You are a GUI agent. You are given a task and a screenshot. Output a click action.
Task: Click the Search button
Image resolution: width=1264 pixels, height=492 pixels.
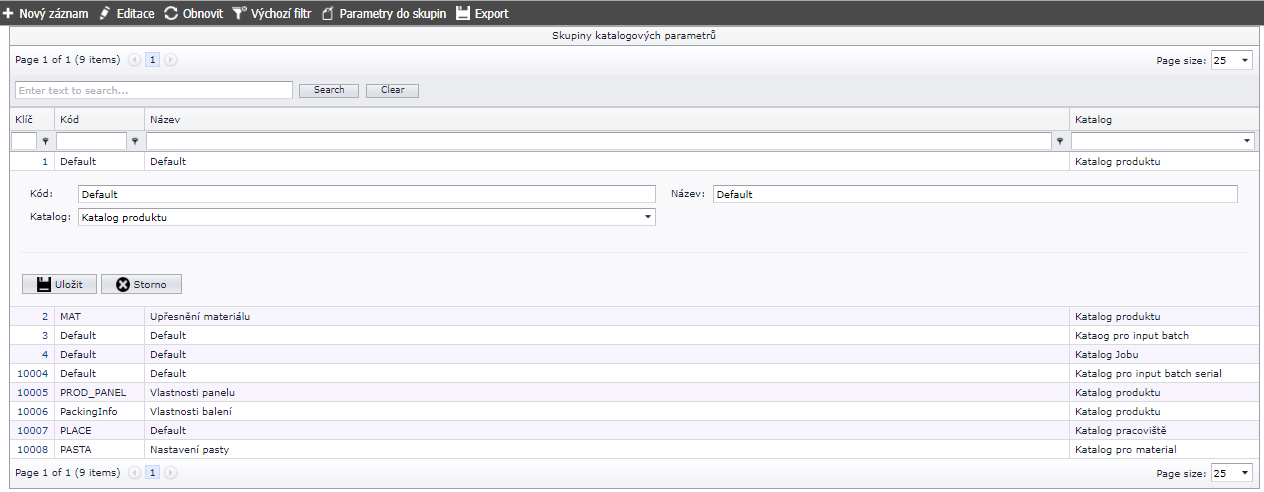point(329,90)
